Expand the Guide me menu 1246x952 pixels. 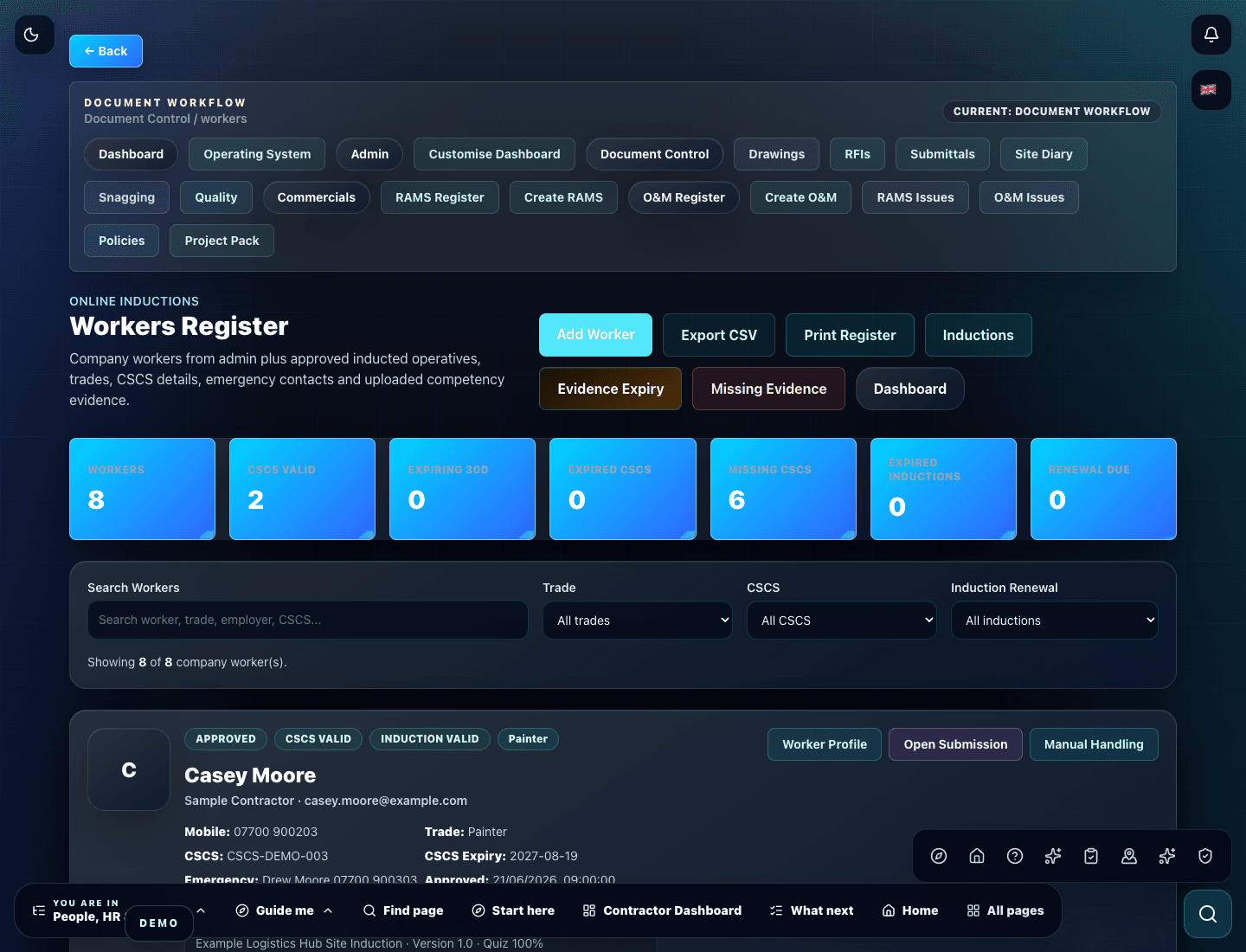pos(285,910)
